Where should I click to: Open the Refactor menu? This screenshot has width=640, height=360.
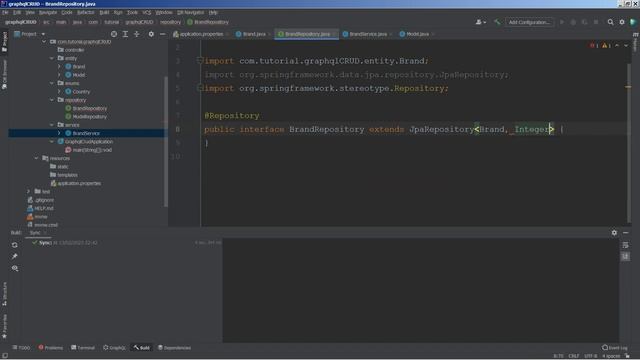(85, 13)
